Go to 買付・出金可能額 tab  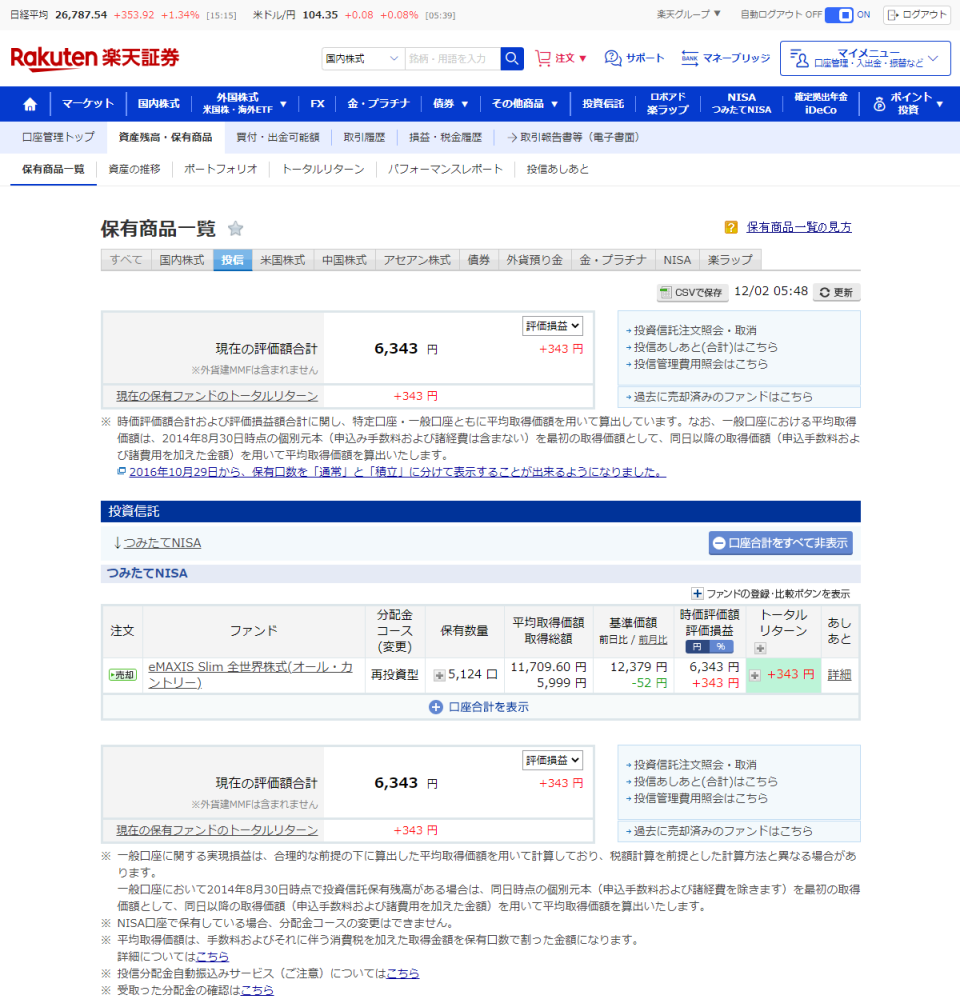277,137
